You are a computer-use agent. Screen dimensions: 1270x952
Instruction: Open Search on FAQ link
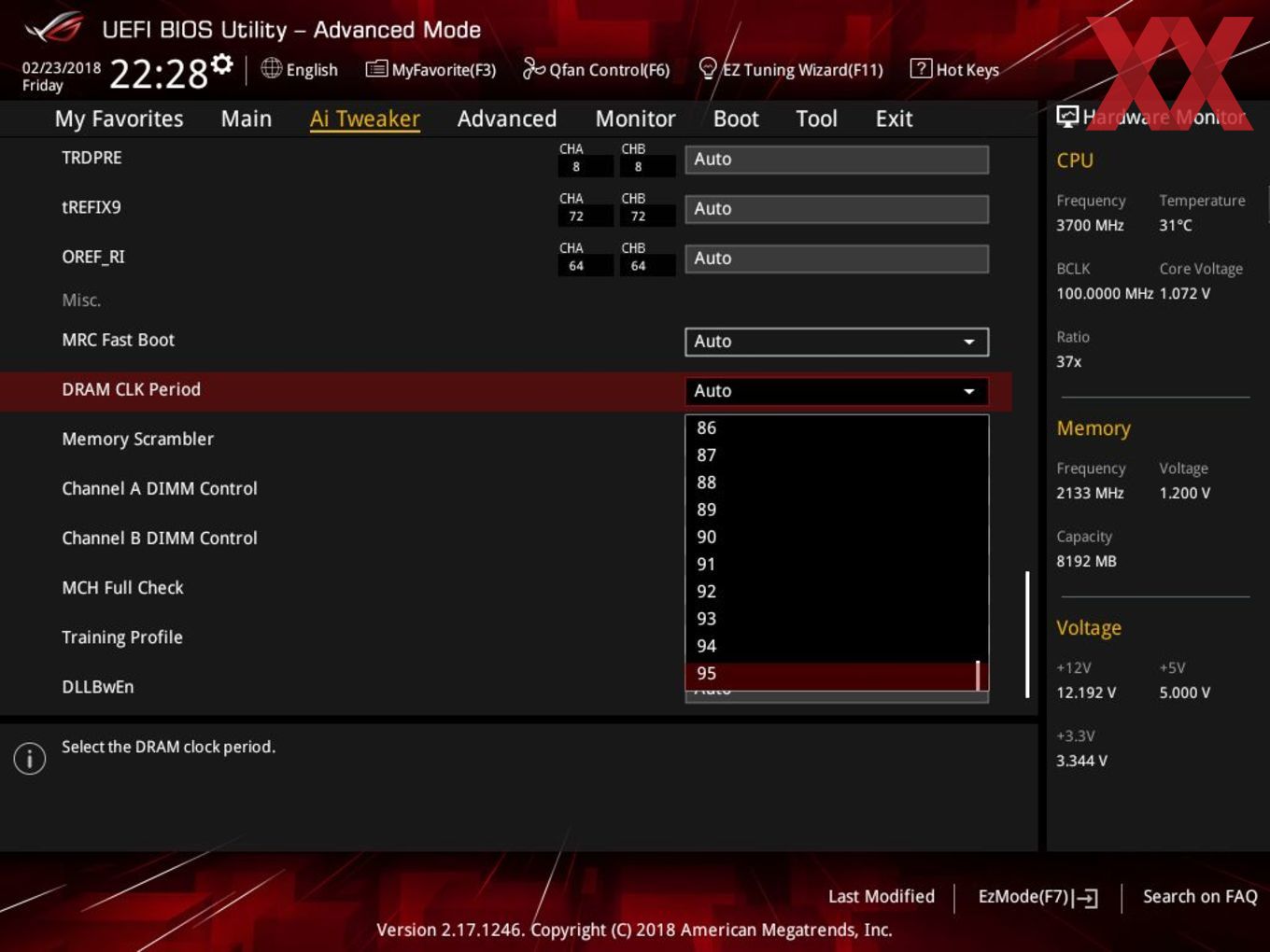[x=1200, y=897]
